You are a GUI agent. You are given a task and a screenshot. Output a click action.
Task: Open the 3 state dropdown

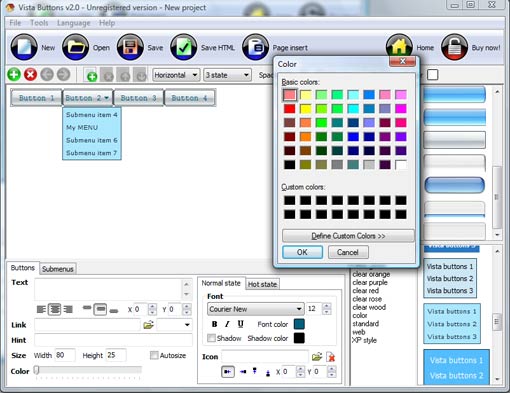[x=227, y=75]
